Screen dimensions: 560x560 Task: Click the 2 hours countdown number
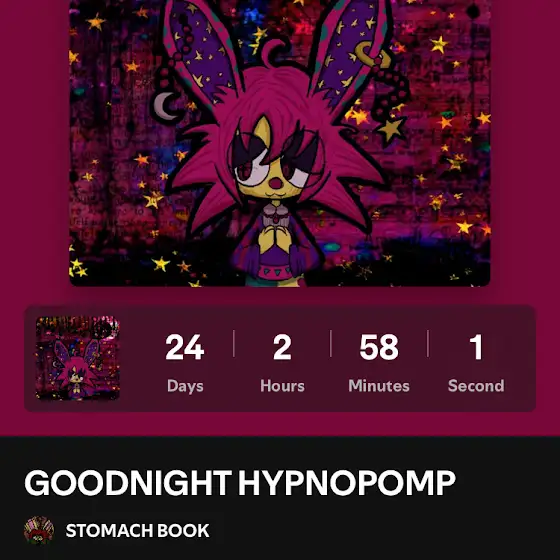[282, 347]
